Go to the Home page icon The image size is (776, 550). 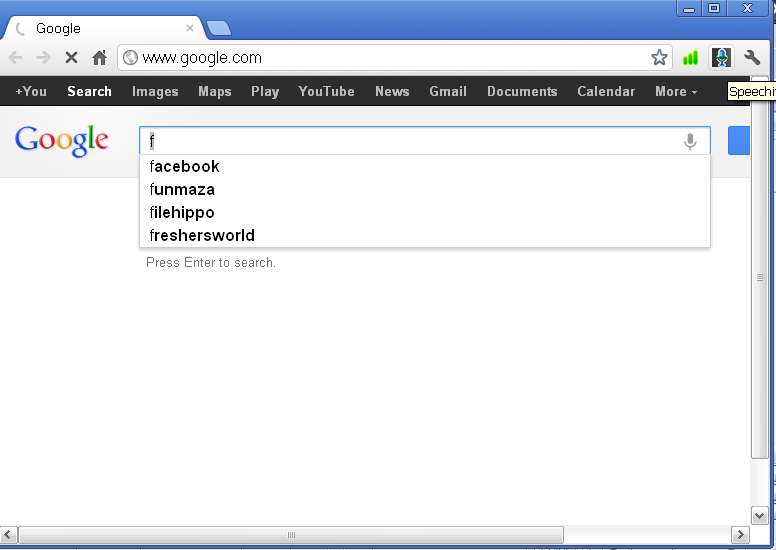(99, 58)
